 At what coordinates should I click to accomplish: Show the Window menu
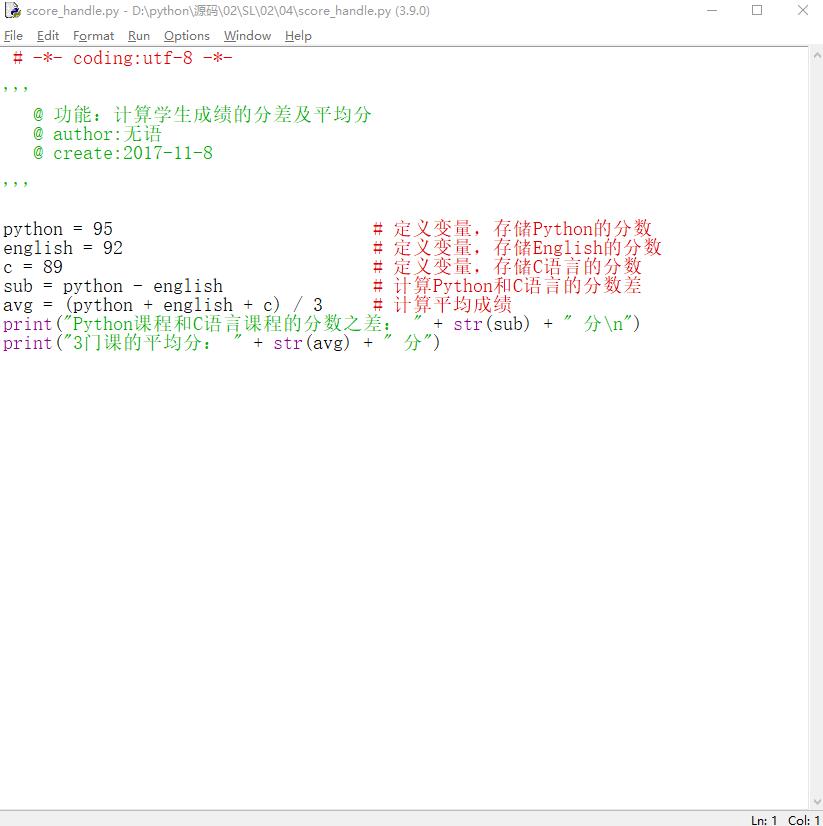point(247,36)
